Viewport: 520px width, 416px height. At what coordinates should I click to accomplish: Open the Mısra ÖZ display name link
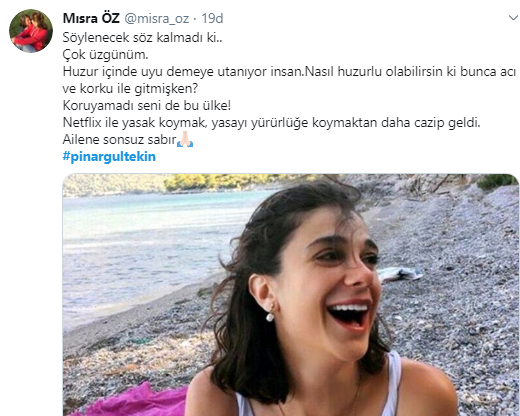[91, 18]
